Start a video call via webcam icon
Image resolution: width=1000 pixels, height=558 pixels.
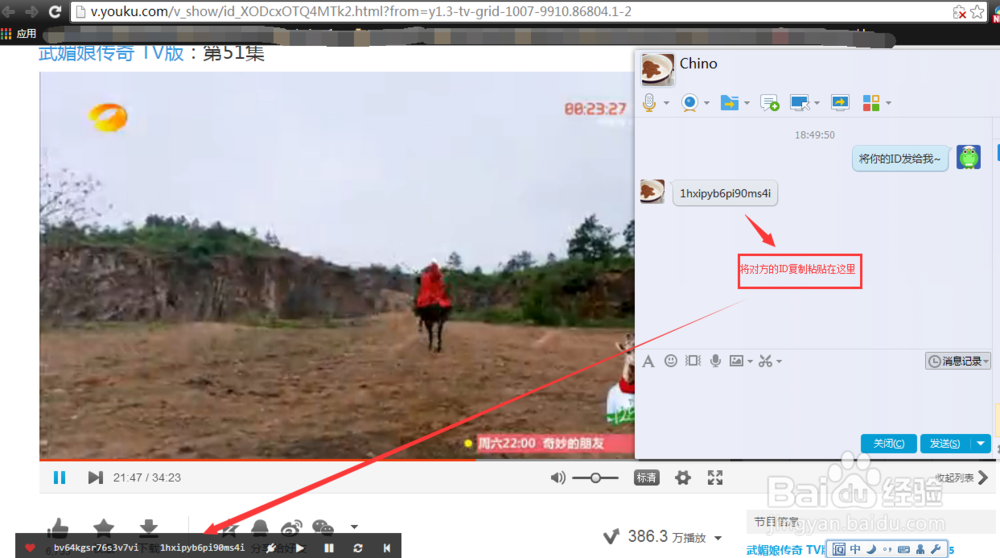click(x=689, y=103)
